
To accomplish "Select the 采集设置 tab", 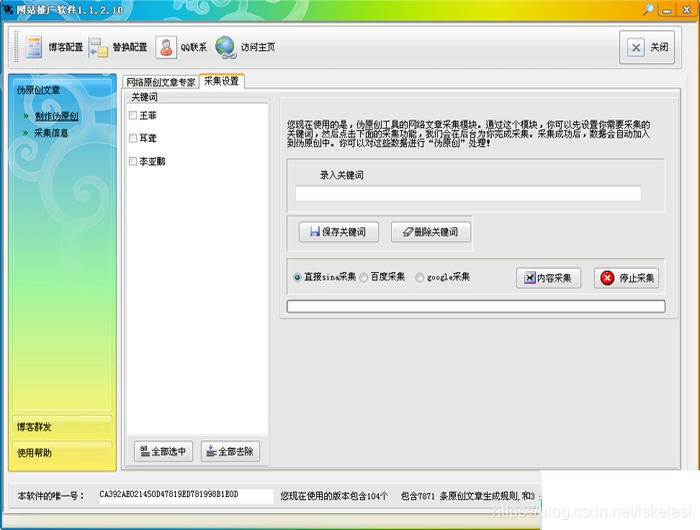I will tap(221, 81).
